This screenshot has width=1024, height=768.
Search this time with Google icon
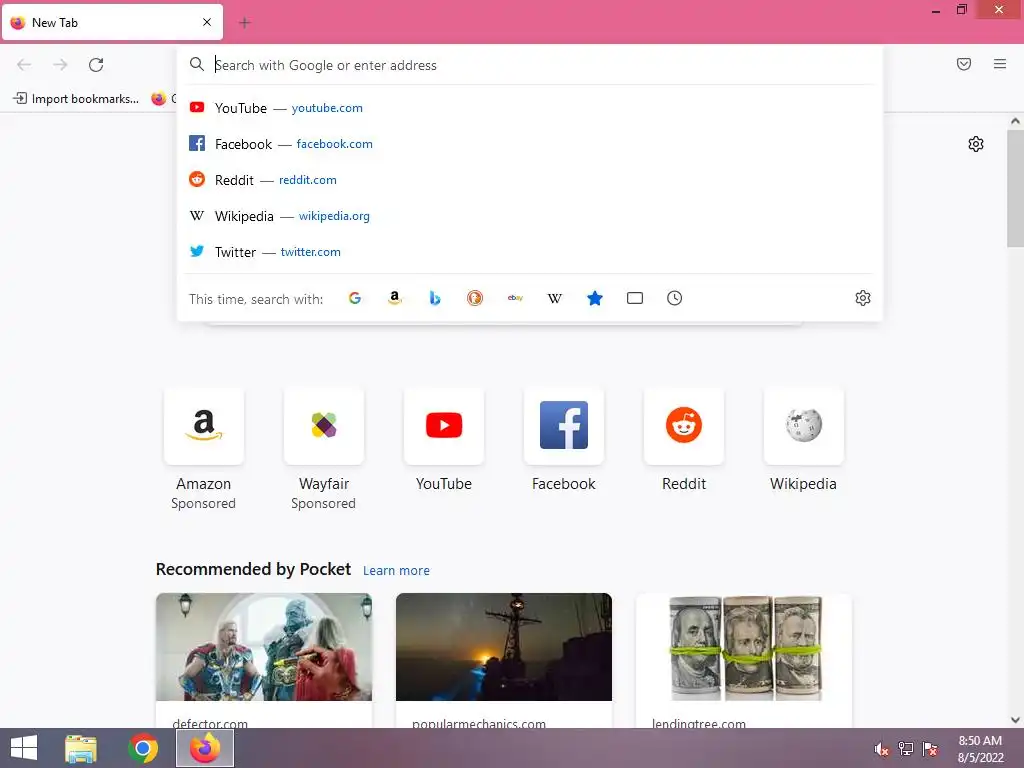pyautogui.click(x=355, y=298)
